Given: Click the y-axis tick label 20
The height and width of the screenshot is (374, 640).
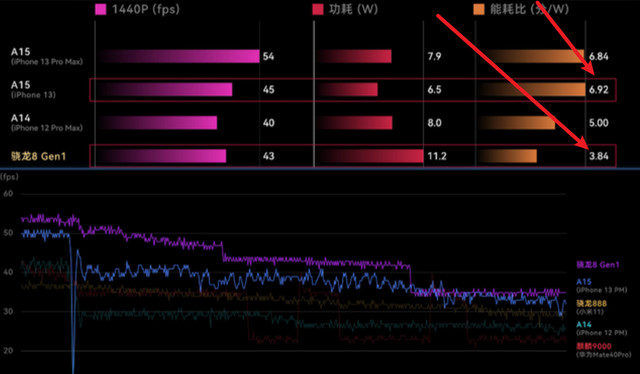Looking at the screenshot, I should click(8, 350).
